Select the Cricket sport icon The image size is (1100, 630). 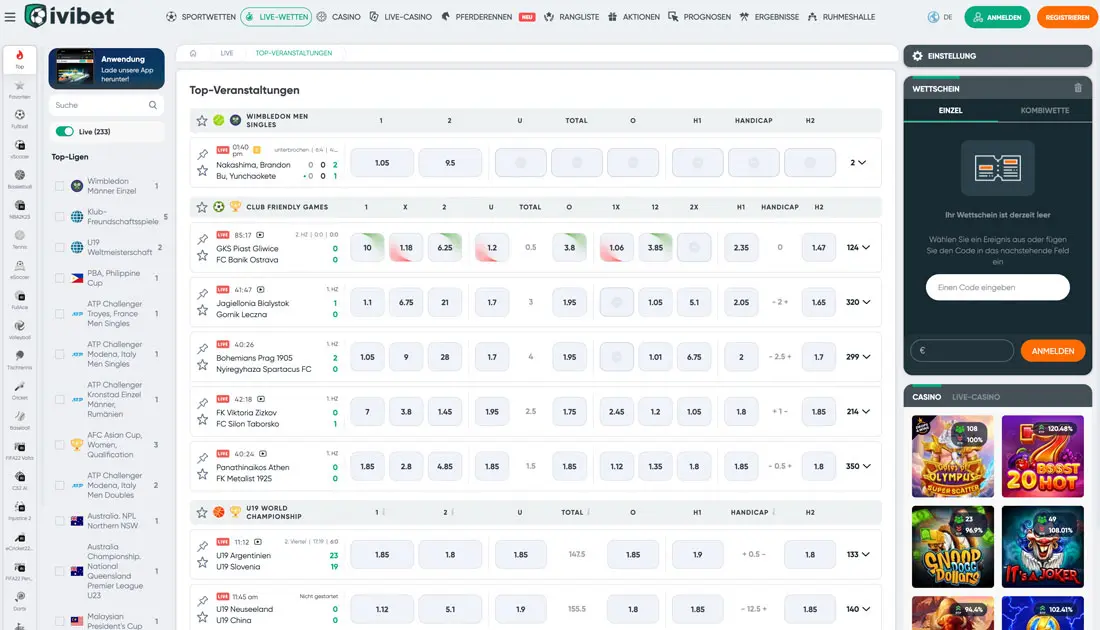click(x=20, y=390)
